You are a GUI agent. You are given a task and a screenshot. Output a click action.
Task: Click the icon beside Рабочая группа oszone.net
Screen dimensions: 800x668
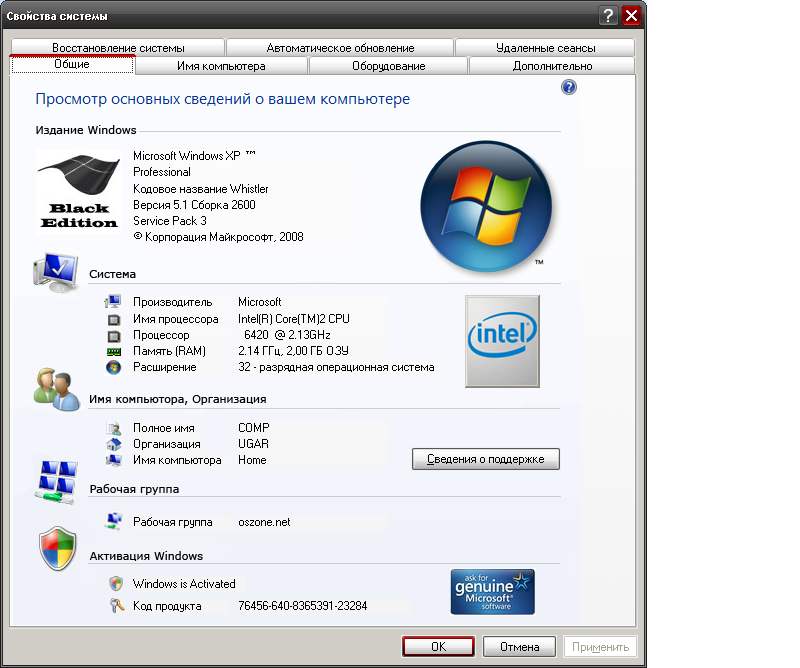tap(113, 521)
